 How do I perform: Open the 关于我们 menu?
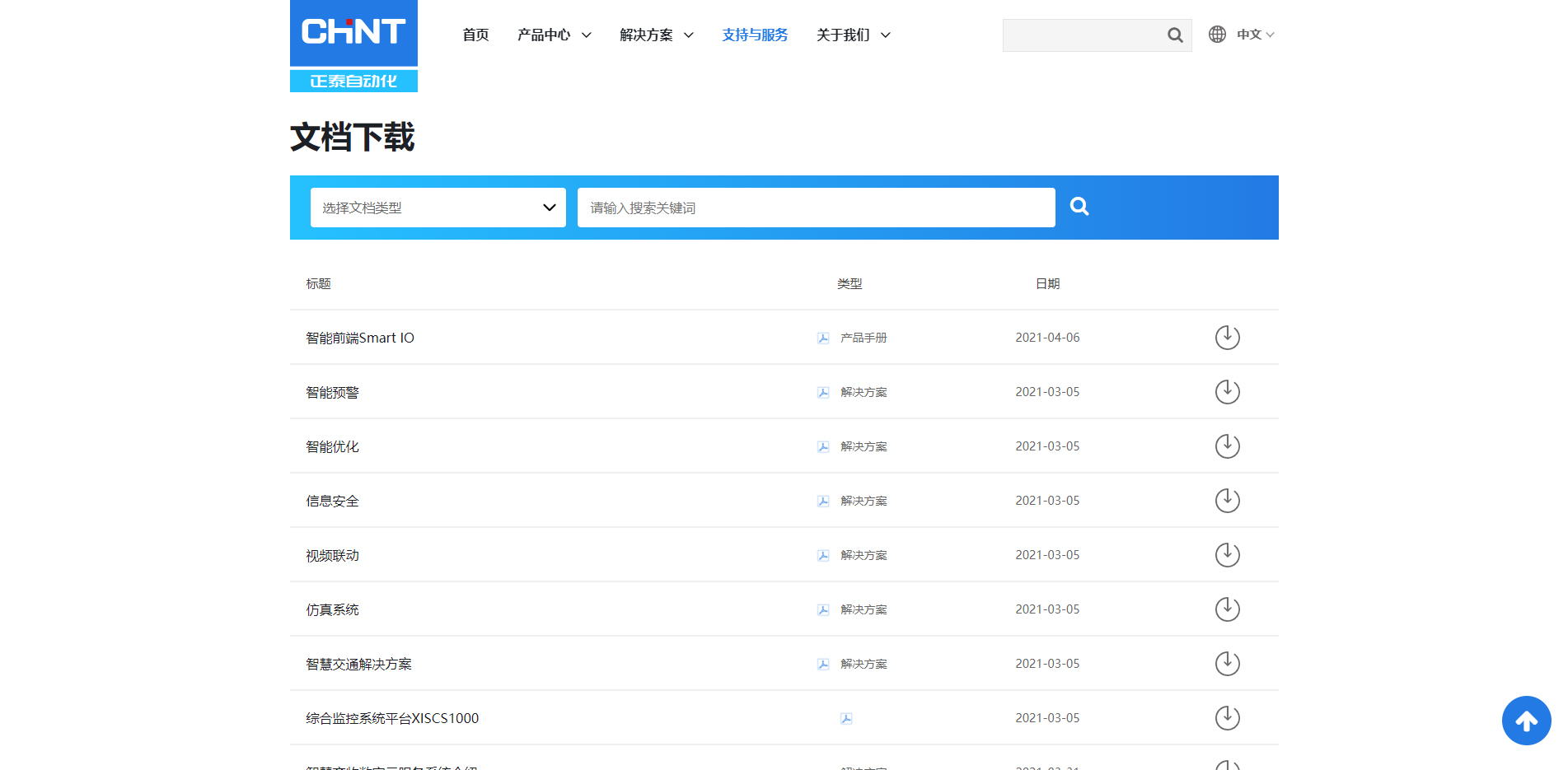click(853, 35)
